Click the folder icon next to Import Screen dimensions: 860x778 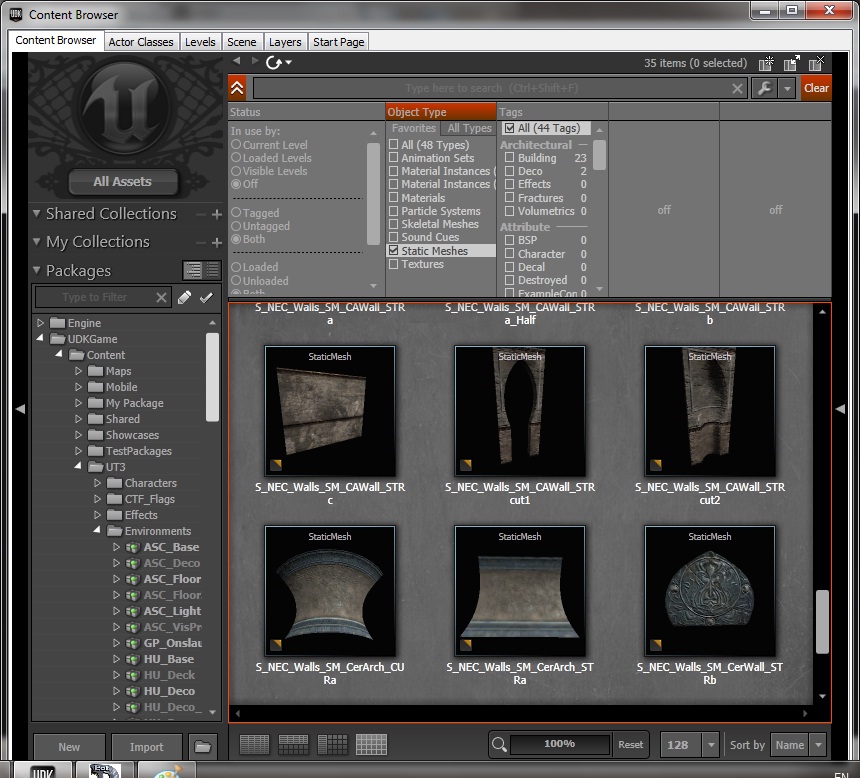tap(203, 747)
